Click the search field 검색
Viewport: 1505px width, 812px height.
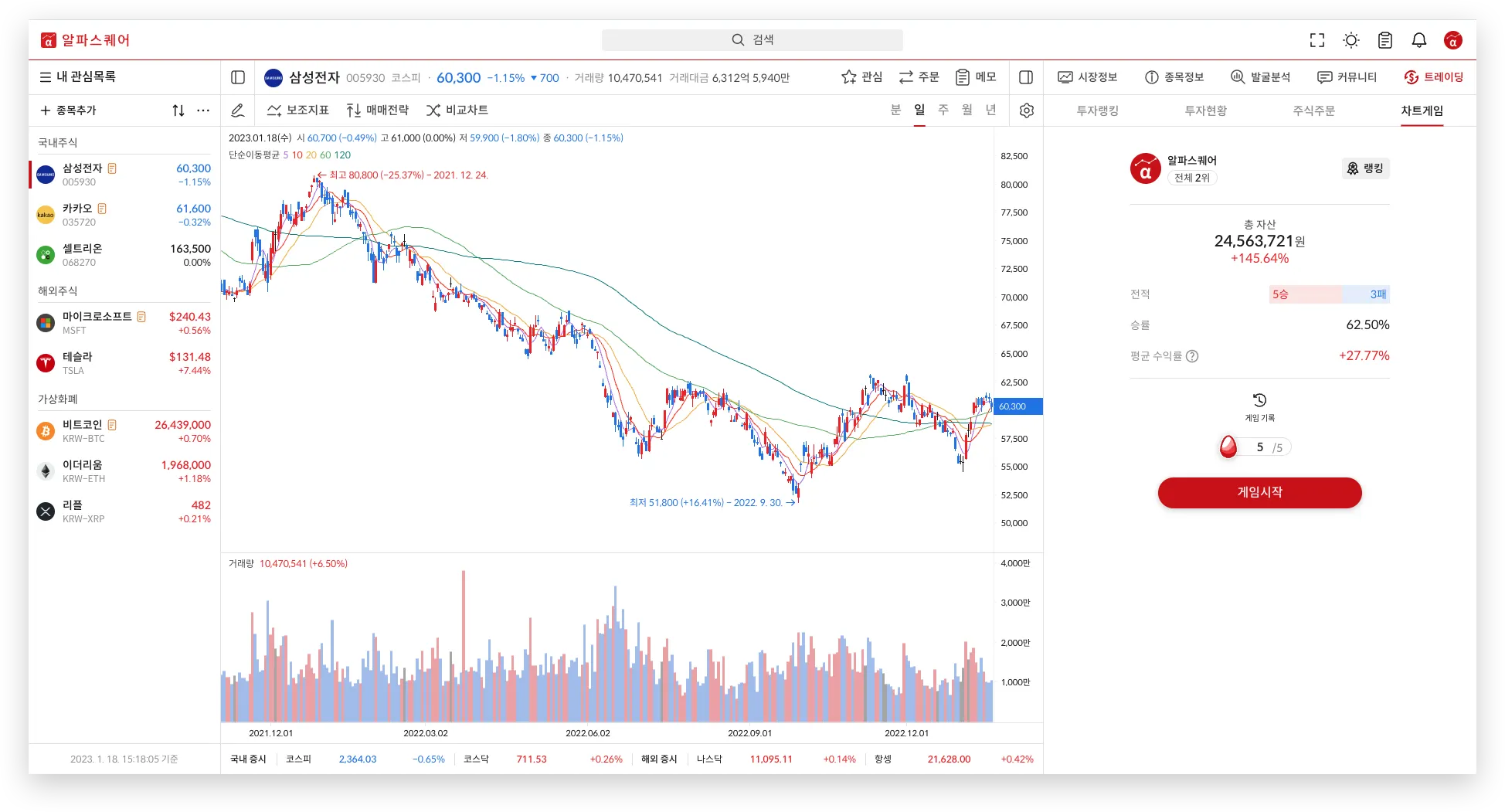[x=752, y=40]
